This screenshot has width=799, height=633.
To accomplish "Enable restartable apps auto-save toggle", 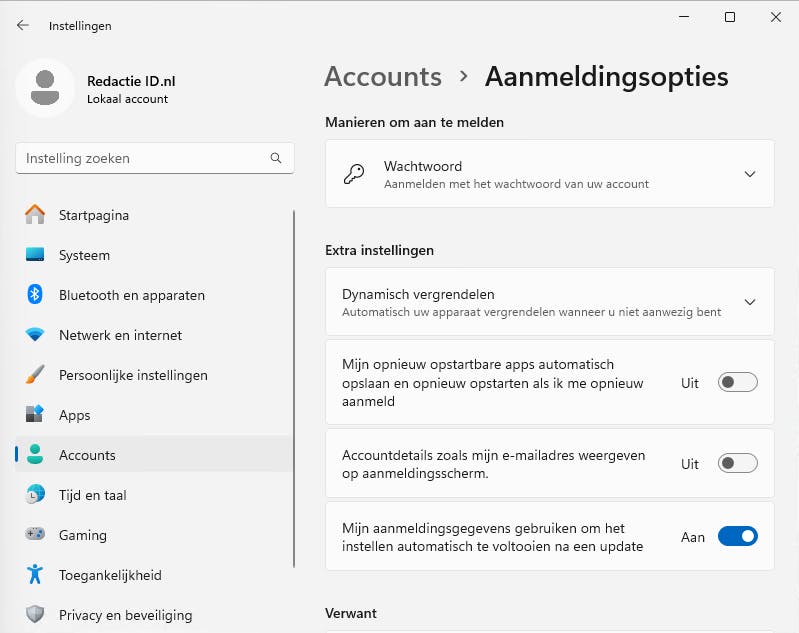I will 737,382.
